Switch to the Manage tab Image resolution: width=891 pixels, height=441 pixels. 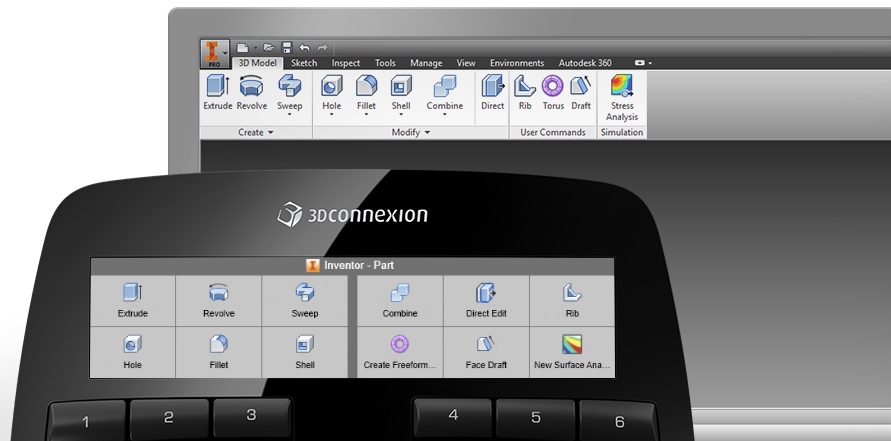tap(426, 63)
